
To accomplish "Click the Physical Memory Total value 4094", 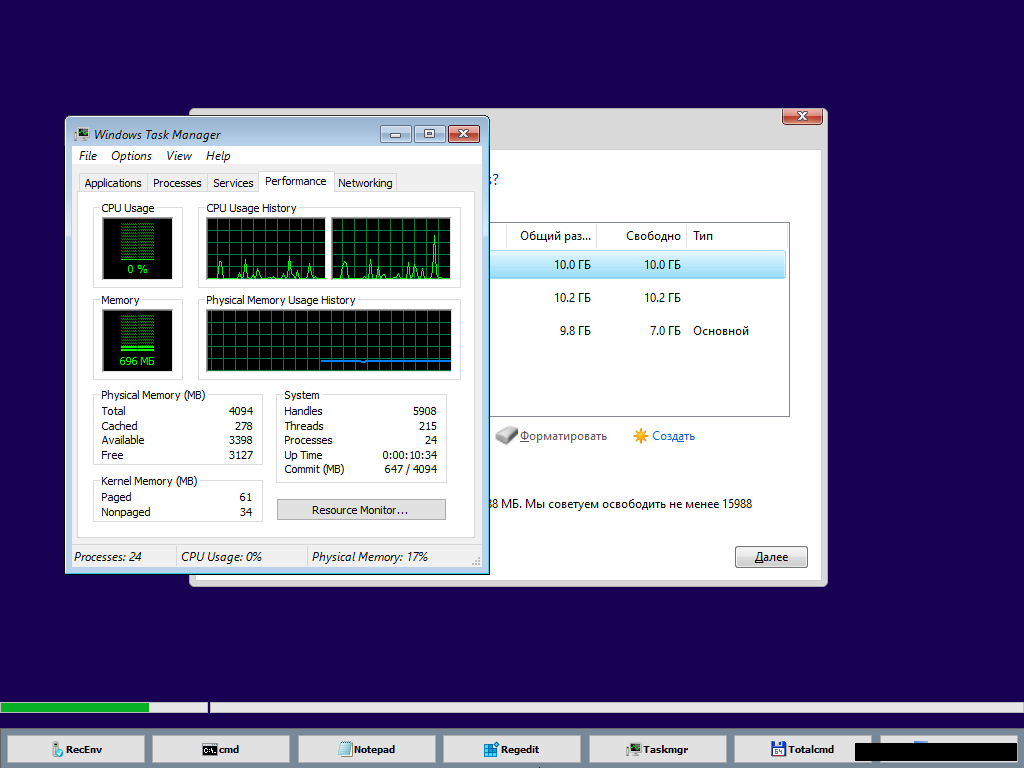I will click(240, 411).
